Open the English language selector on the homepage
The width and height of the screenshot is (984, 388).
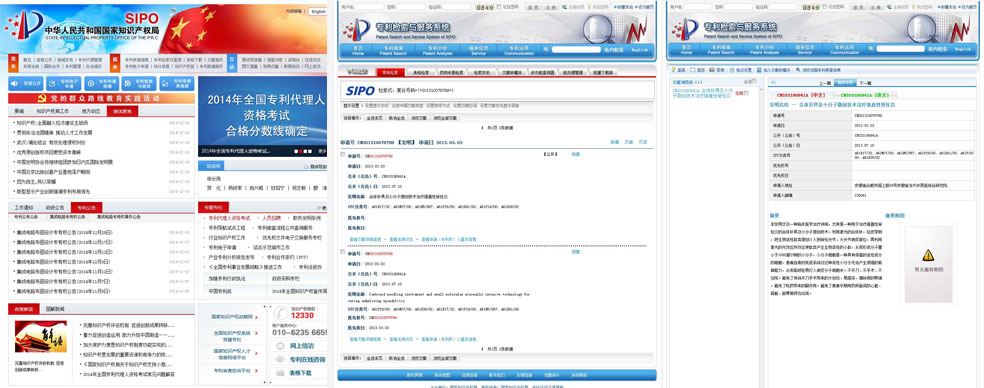tap(318, 11)
